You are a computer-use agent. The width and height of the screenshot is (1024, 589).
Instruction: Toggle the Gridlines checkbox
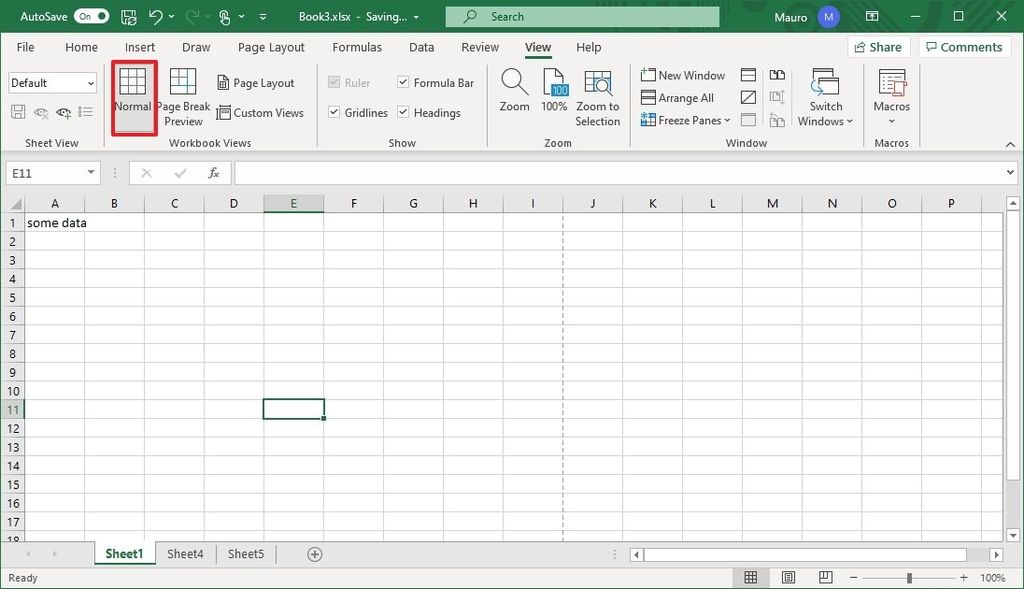click(x=335, y=112)
